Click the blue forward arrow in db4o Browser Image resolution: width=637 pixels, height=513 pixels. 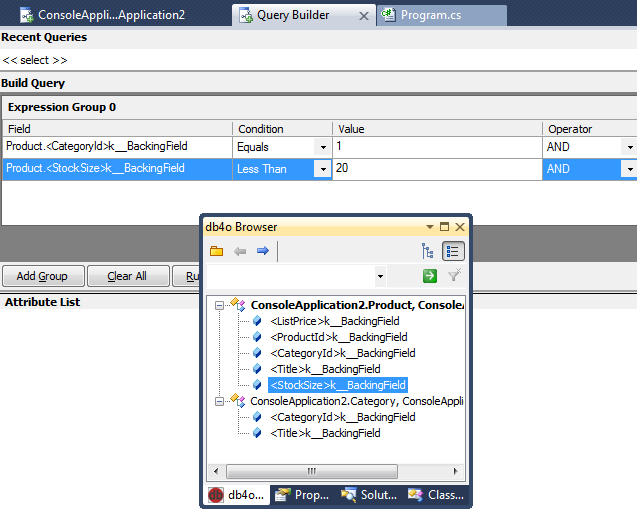(263, 251)
